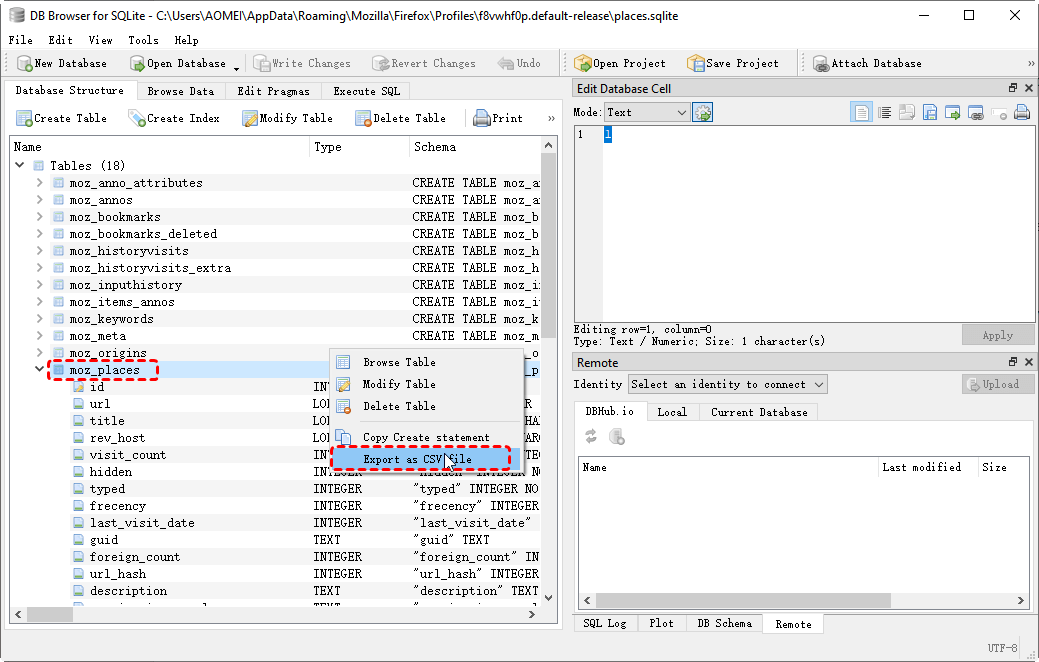Open the Identity selection dropdown
The image size is (1039, 662).
(727, 384)
